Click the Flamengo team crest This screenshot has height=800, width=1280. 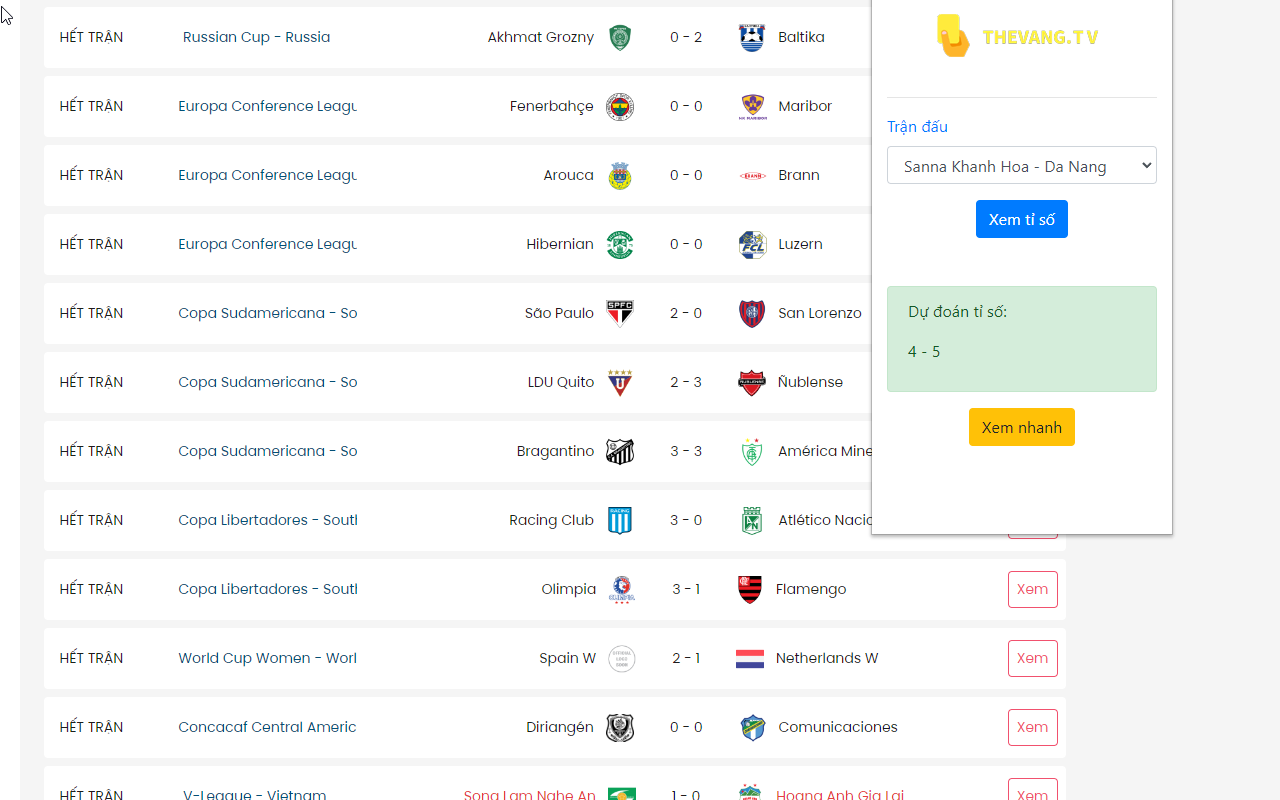[750, 590]
